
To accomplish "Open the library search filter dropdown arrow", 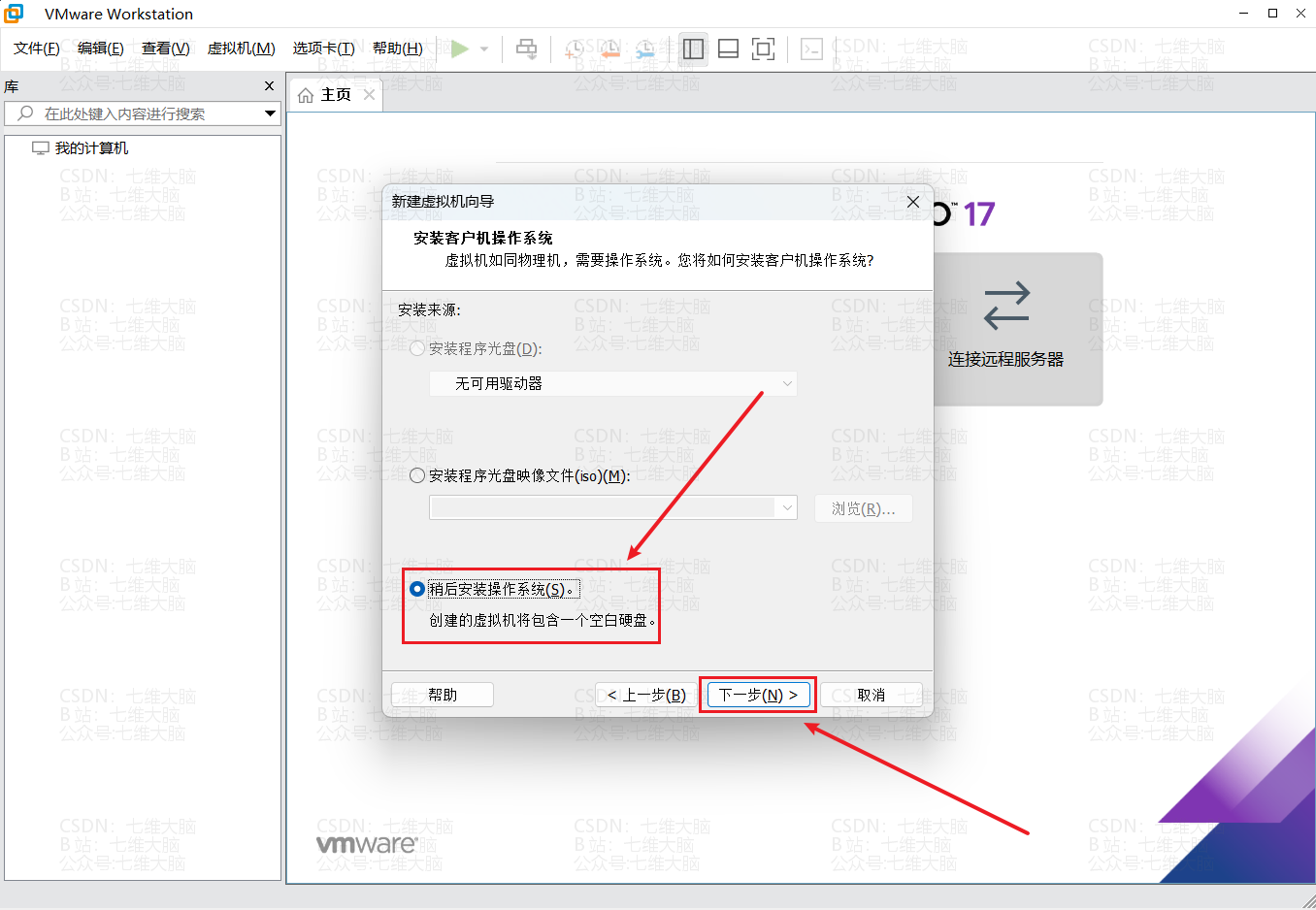I will coord(270,114).
